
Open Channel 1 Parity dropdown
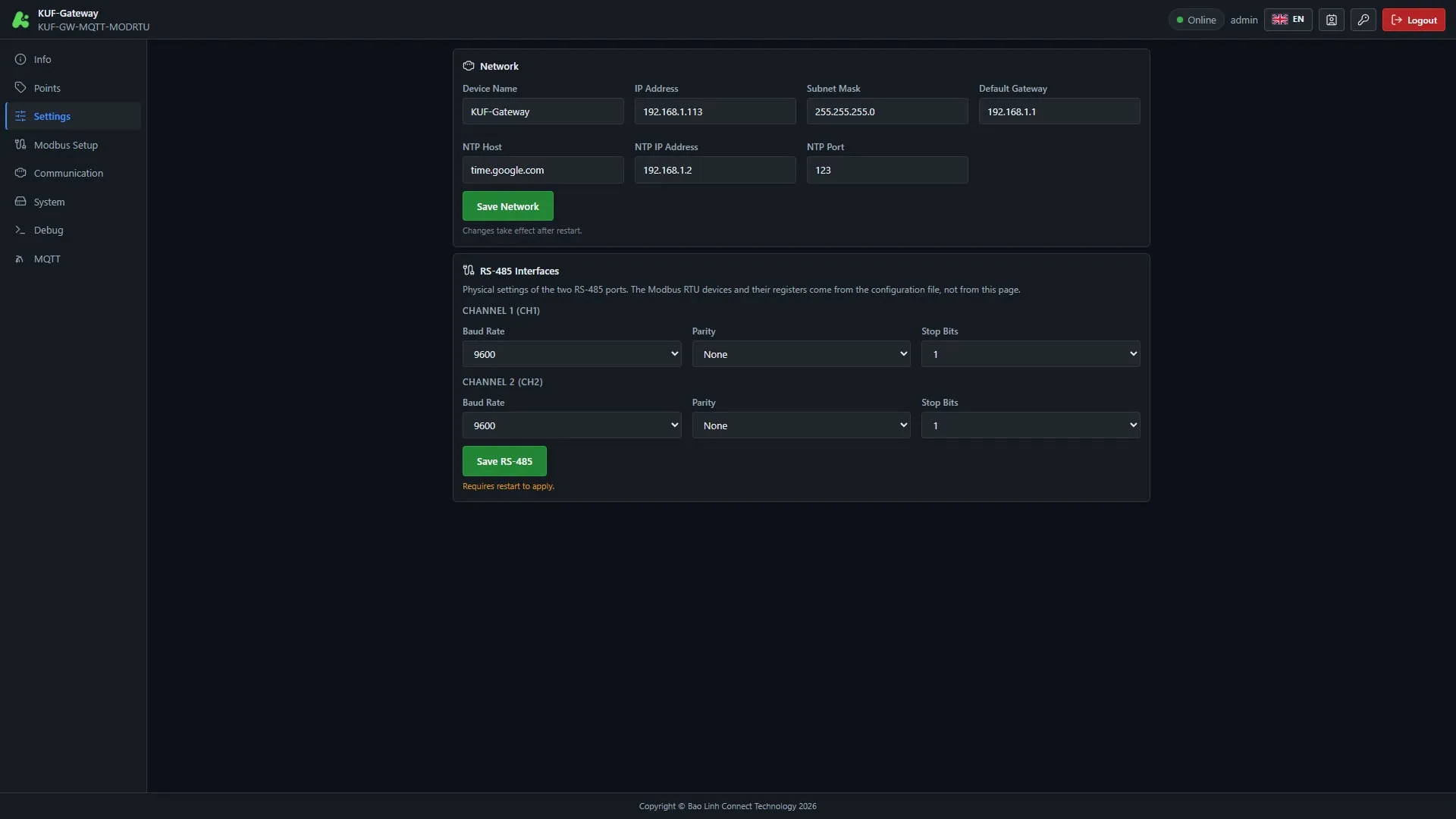[801, 354]
